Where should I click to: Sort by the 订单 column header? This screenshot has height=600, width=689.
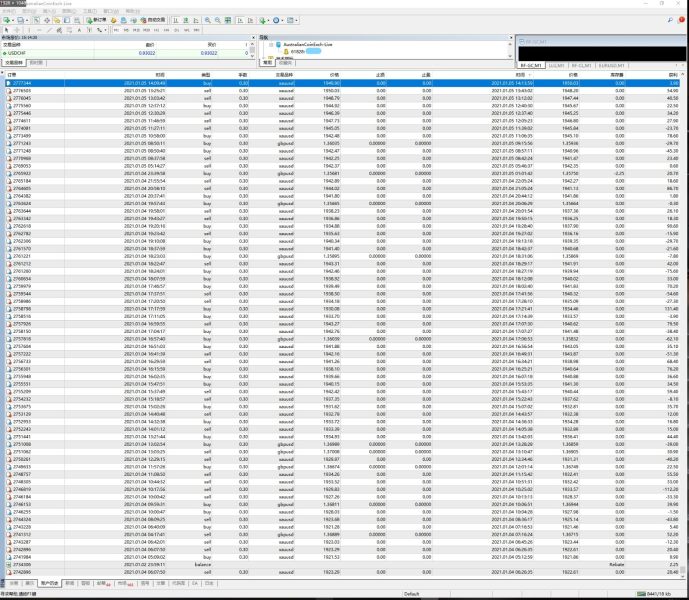click(x=12, y=74)
